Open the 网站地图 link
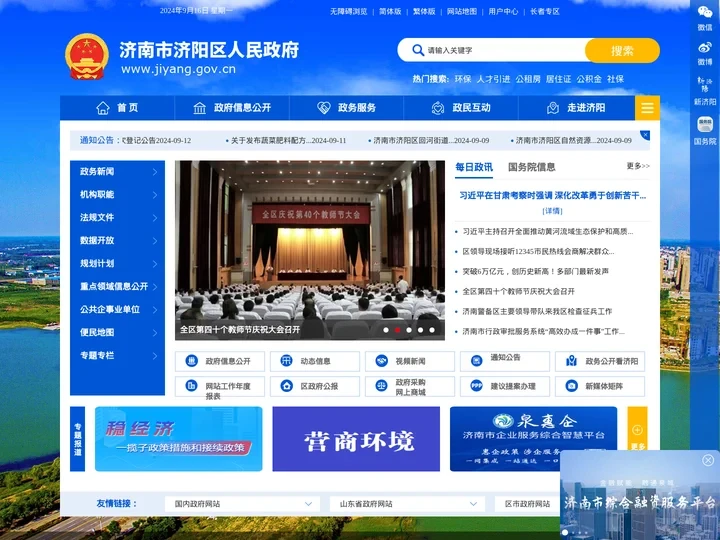Image resolution: width=720 pixels, height=540 pixels. tap(462, 11)
